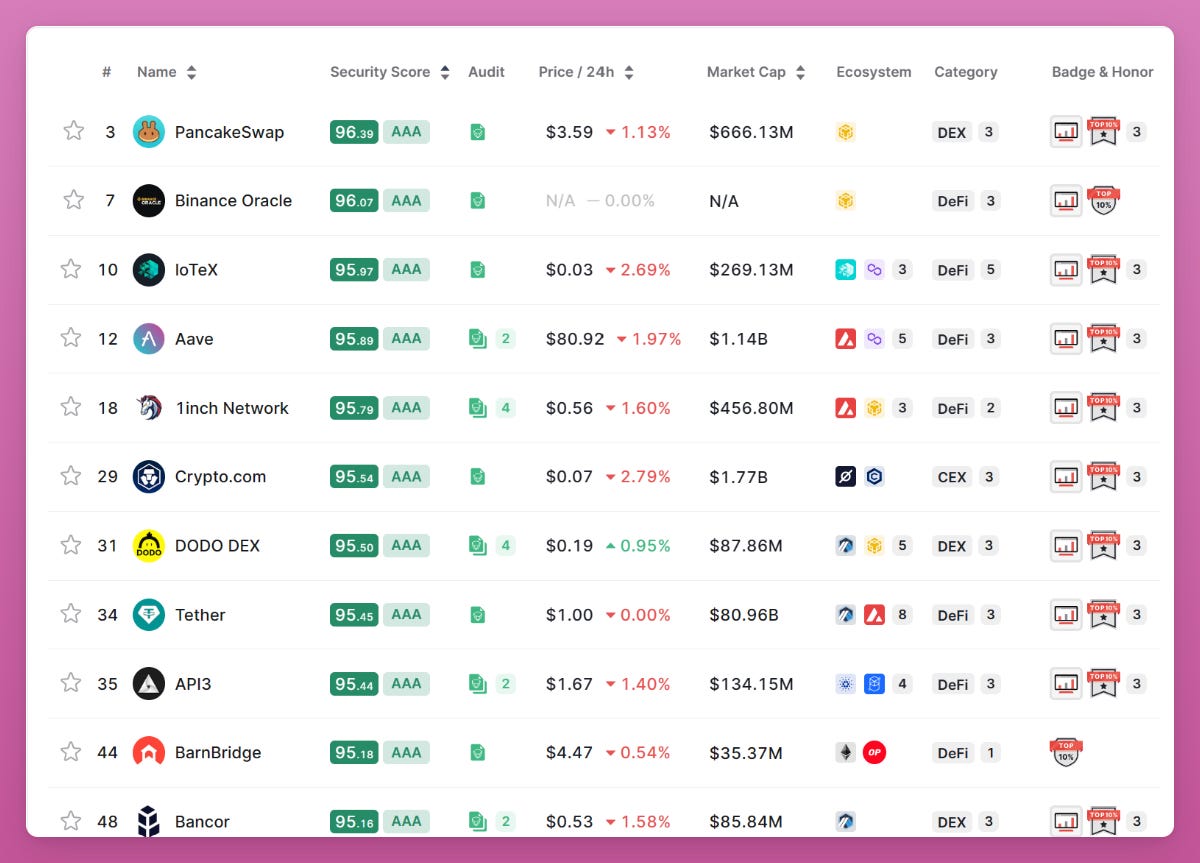Click BarnBridge Top 10% shield badge

tap(1066, 752)
